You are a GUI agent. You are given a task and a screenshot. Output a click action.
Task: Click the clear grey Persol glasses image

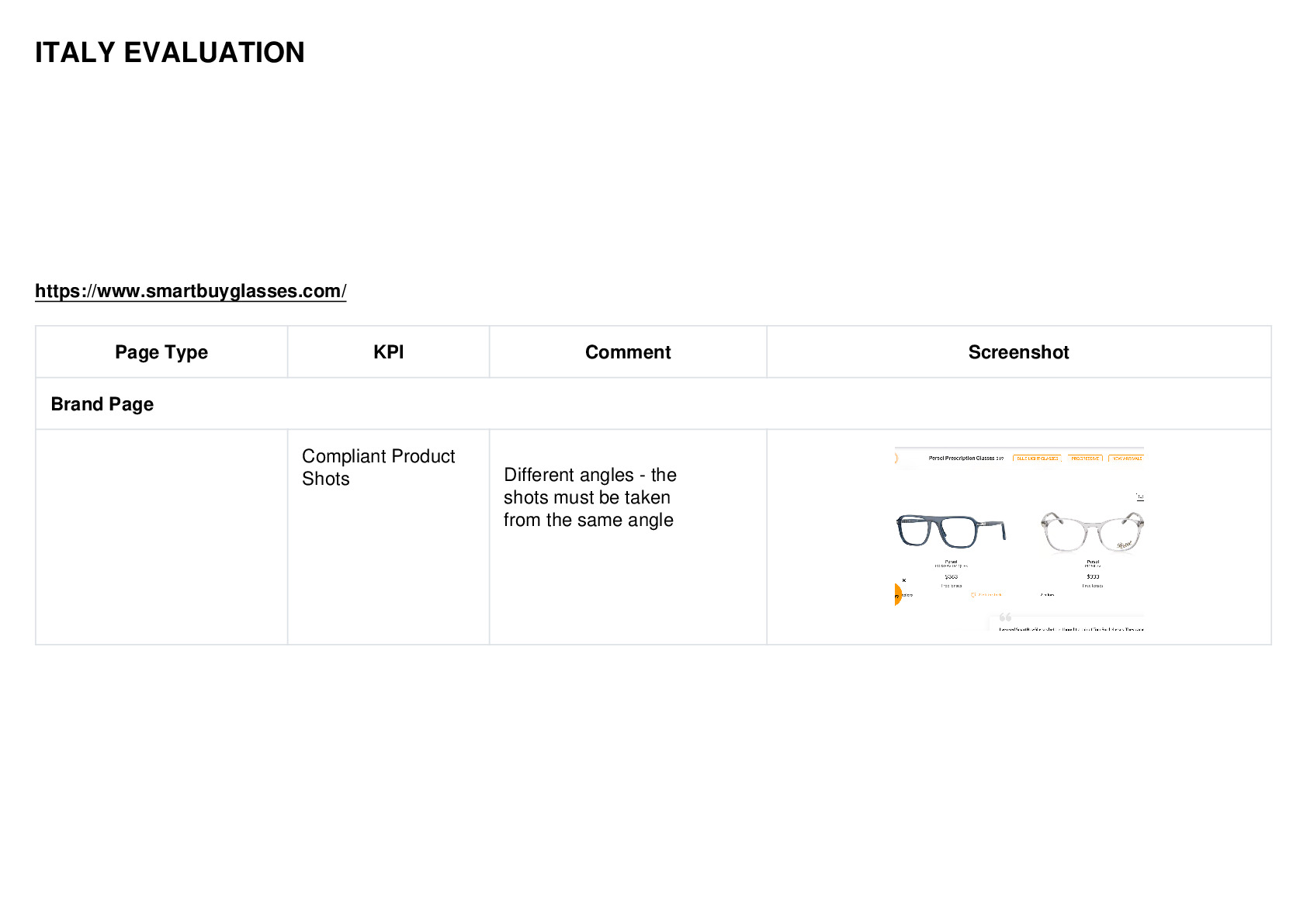(1092, 531)
